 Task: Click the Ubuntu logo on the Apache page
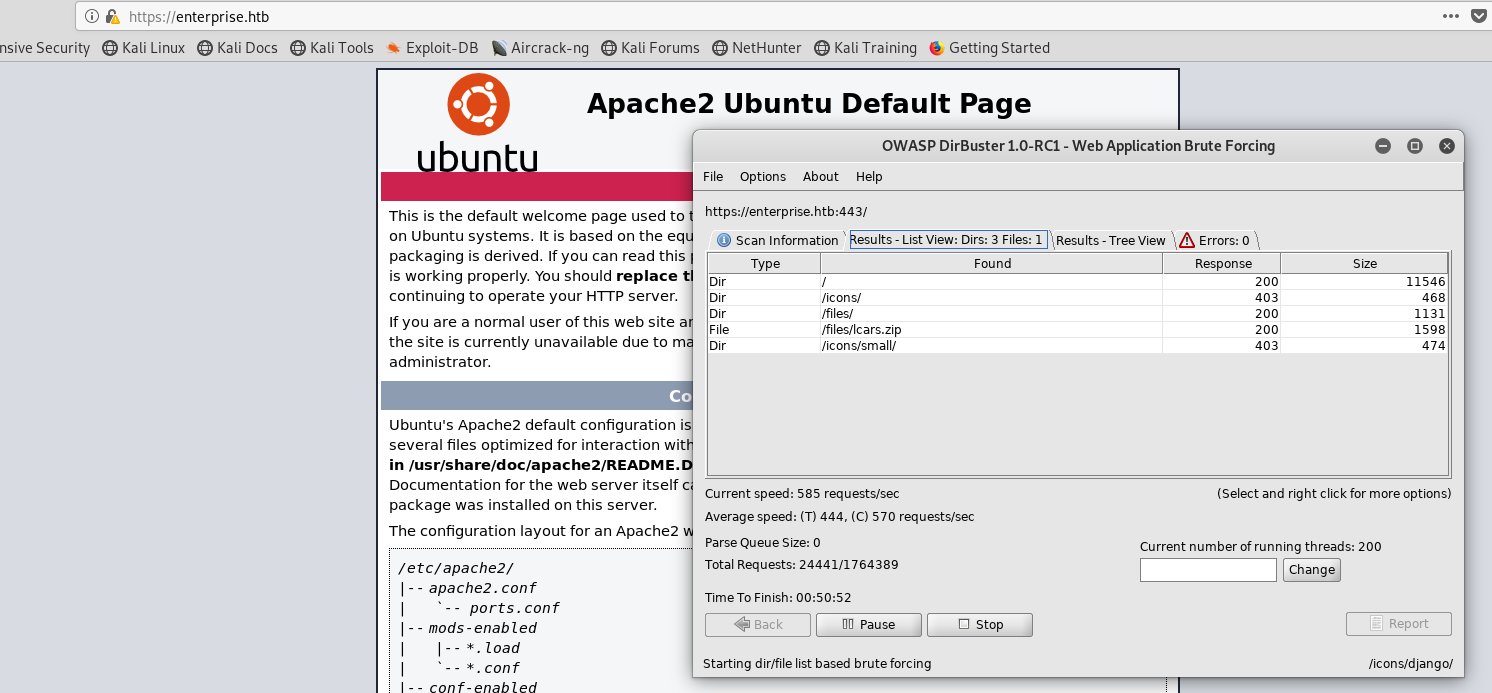477,124
